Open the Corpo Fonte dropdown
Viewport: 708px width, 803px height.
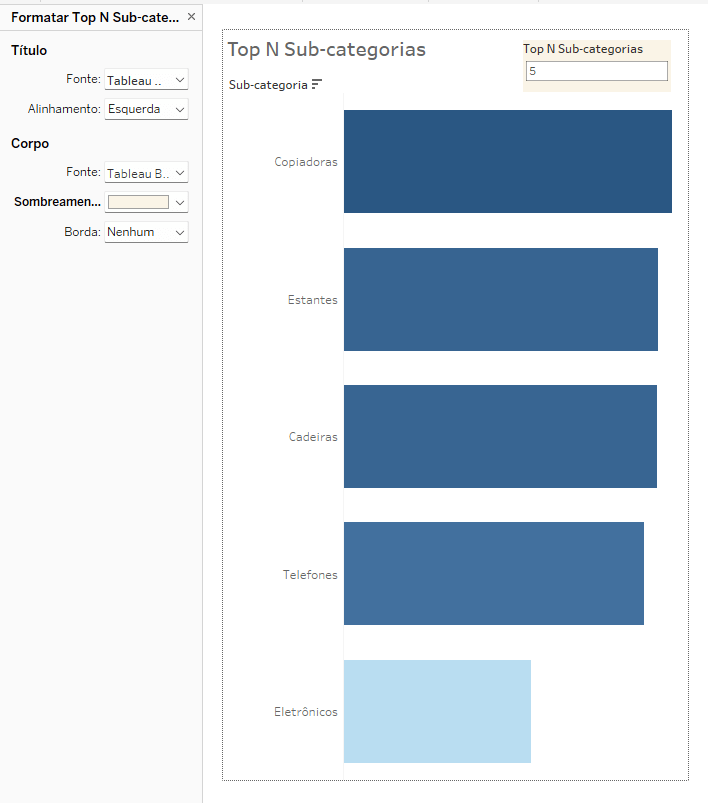146,173
